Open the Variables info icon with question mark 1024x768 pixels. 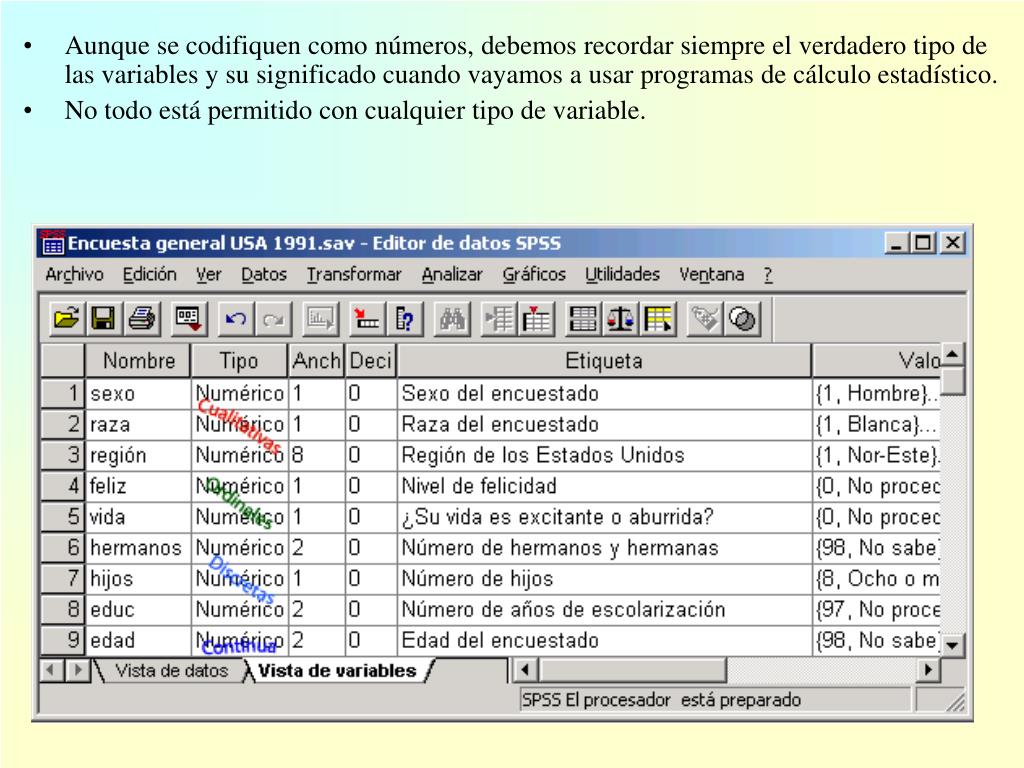coord(404,319)
